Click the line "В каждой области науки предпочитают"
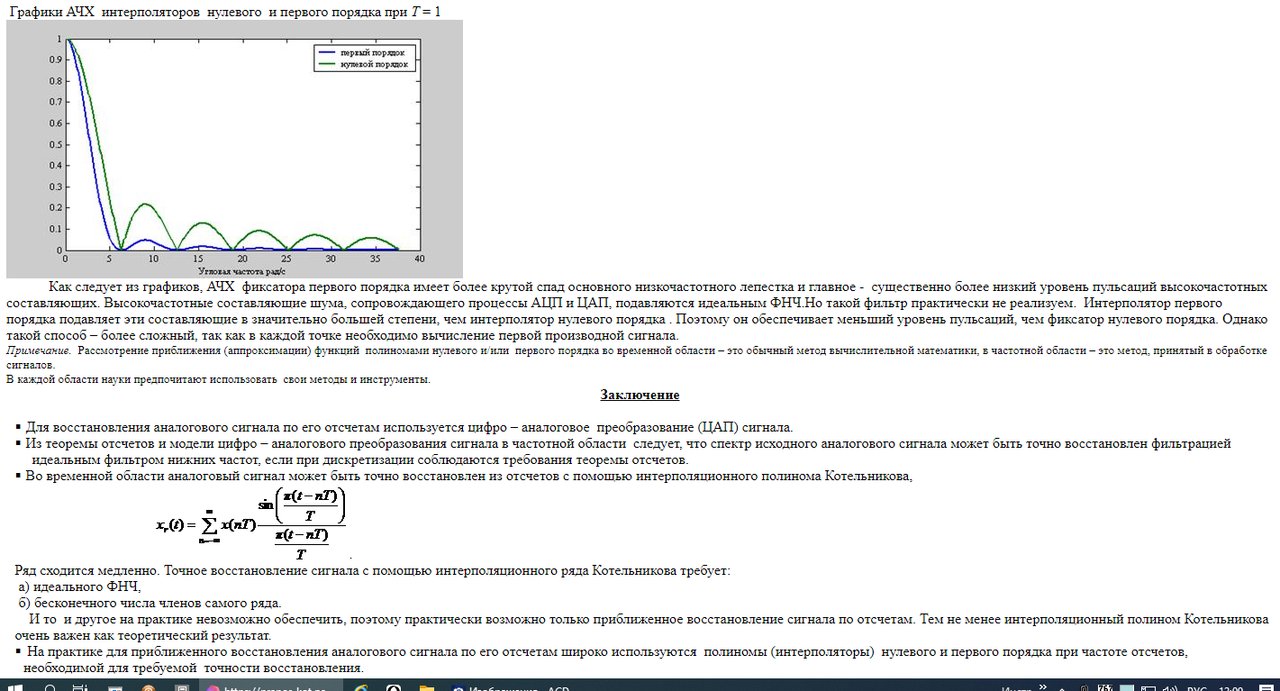 219,379
